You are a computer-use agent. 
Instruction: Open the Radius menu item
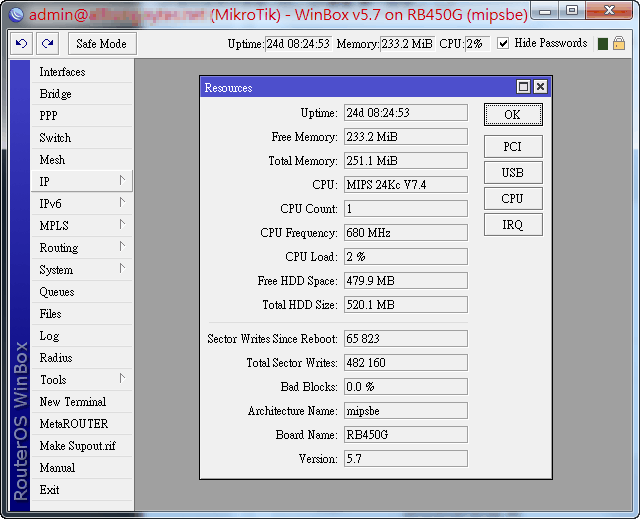coord(82,357)
